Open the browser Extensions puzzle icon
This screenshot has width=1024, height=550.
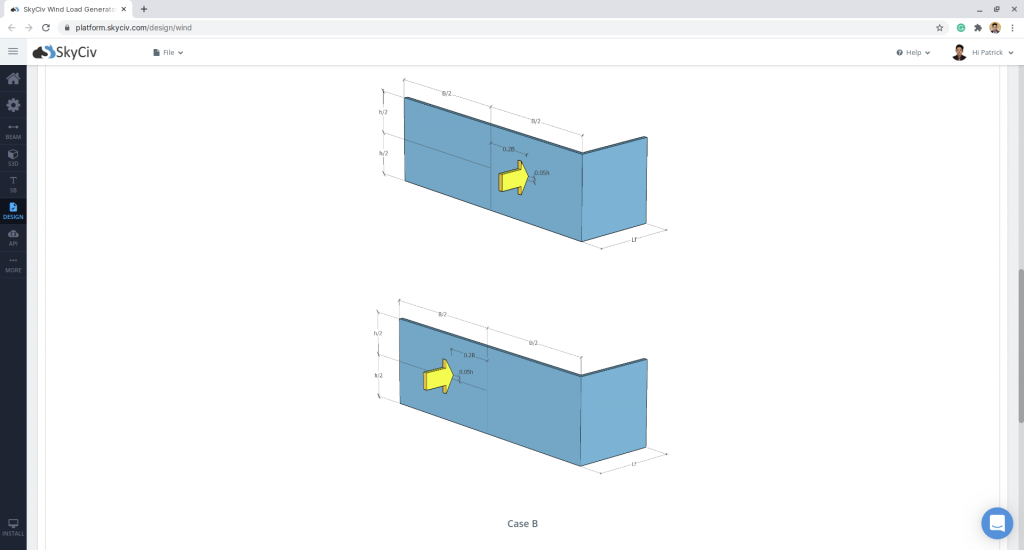pyautogui.click(x=978, y=27)
